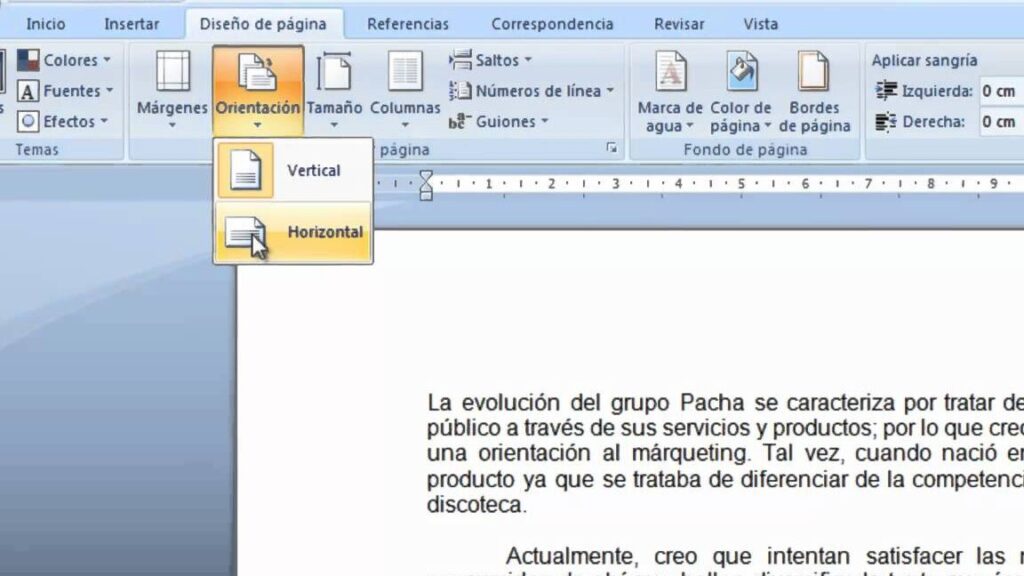Expand the Fuentes dropdown arrow
The width and height of the screenshot is (1024, 576).
tap(110, 90)
